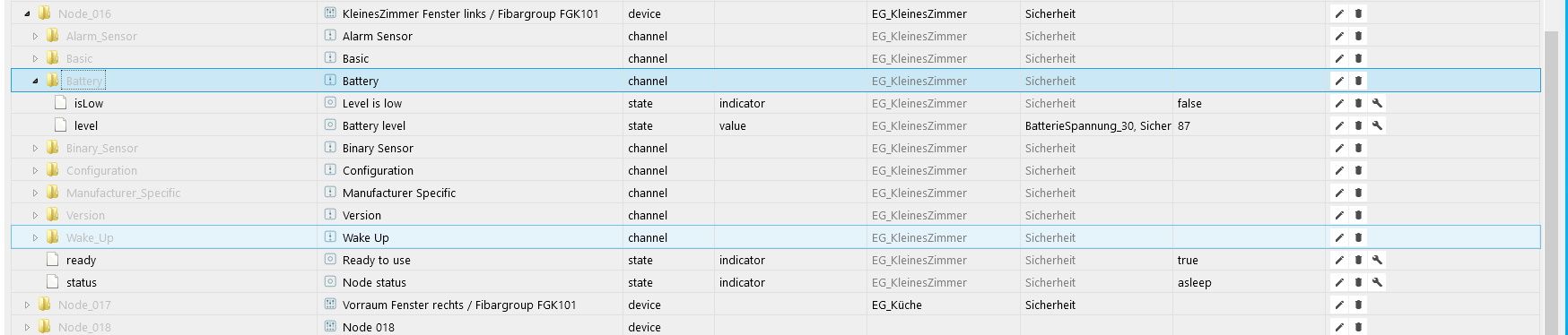Image resolution: width=1568 pixels, height=335 pixels.
Task: Open wrench settings for Node status
Action: (1378, 282)
